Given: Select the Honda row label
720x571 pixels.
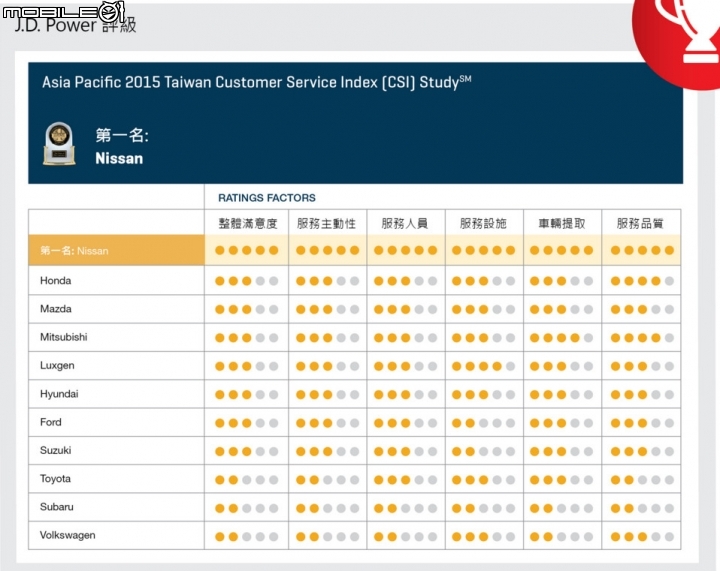Looking at the screenshot, I should (x=56, y=280).
